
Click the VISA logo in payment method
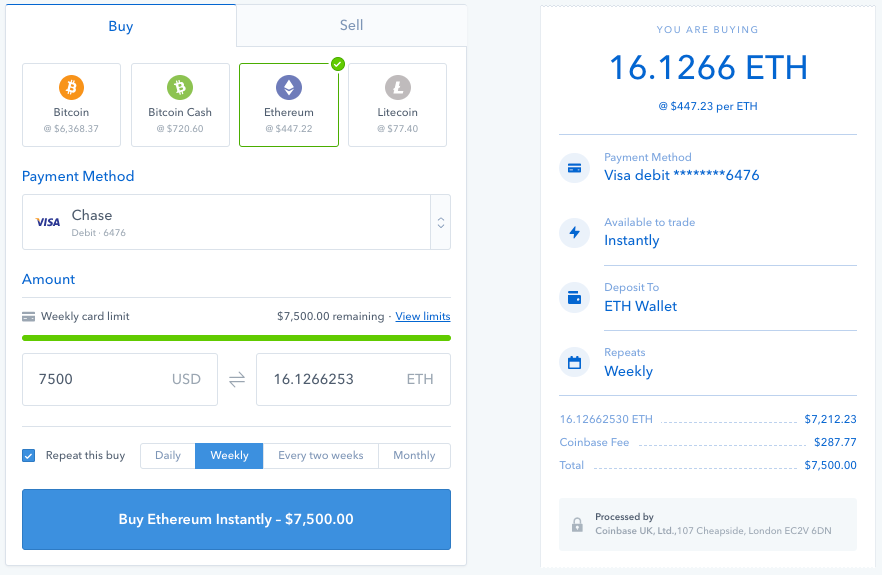click(48, 222)
